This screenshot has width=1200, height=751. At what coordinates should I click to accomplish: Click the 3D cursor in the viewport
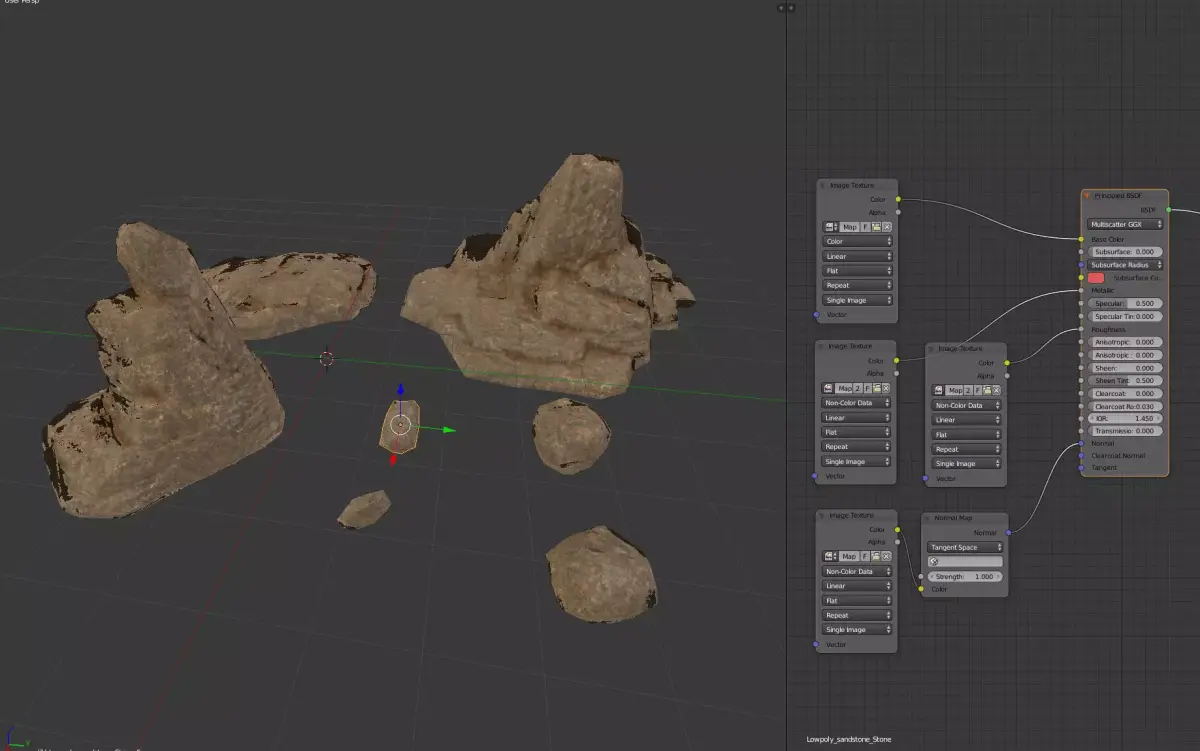pos(326,358)
